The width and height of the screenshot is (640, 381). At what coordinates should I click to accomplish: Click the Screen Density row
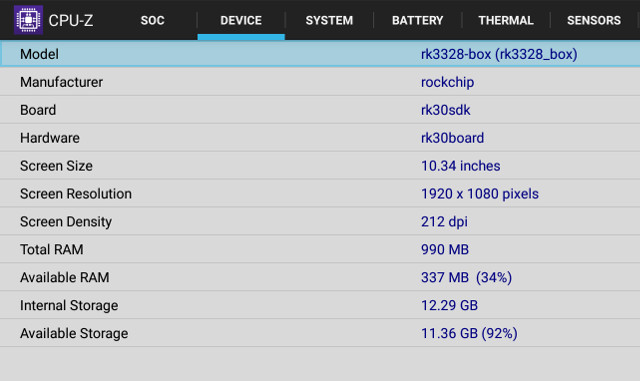pyautogui.click(x=320, y=221)
